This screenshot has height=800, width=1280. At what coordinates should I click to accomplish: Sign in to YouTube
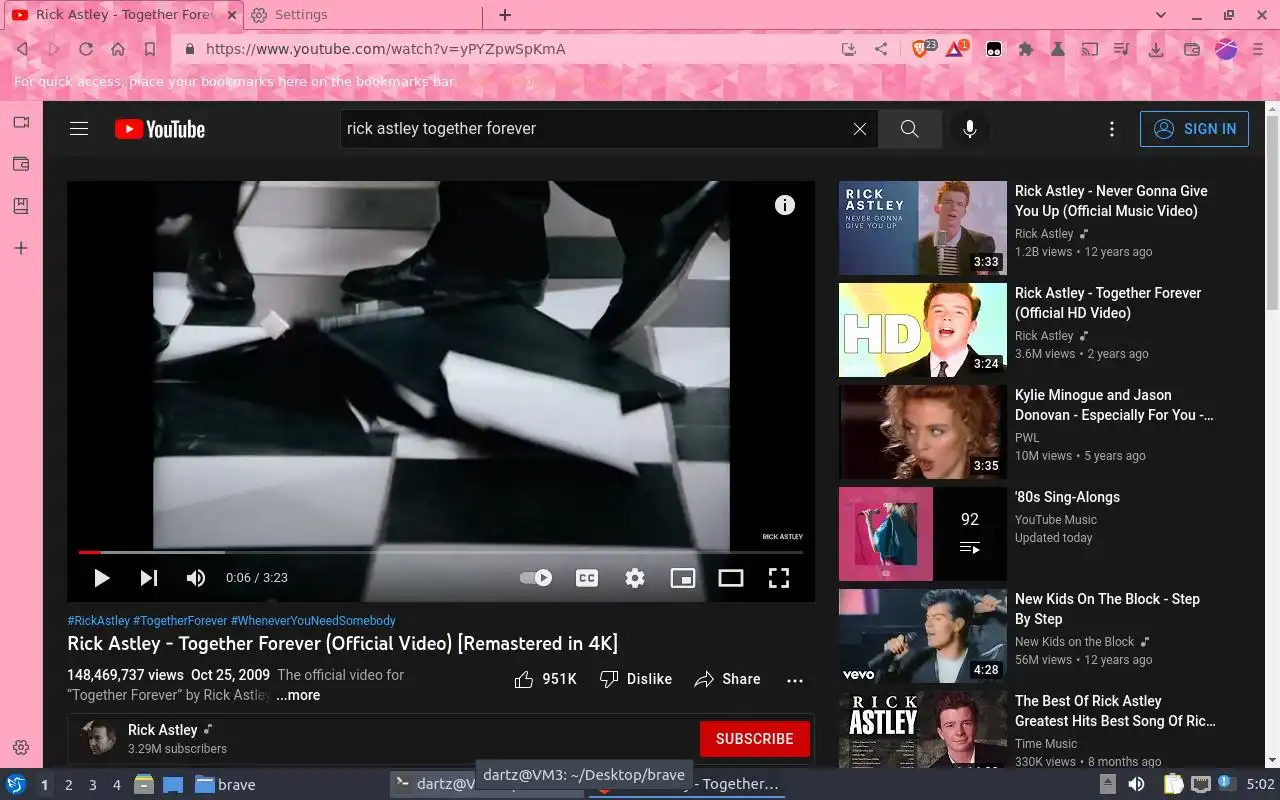click(x=1194, y=129)
